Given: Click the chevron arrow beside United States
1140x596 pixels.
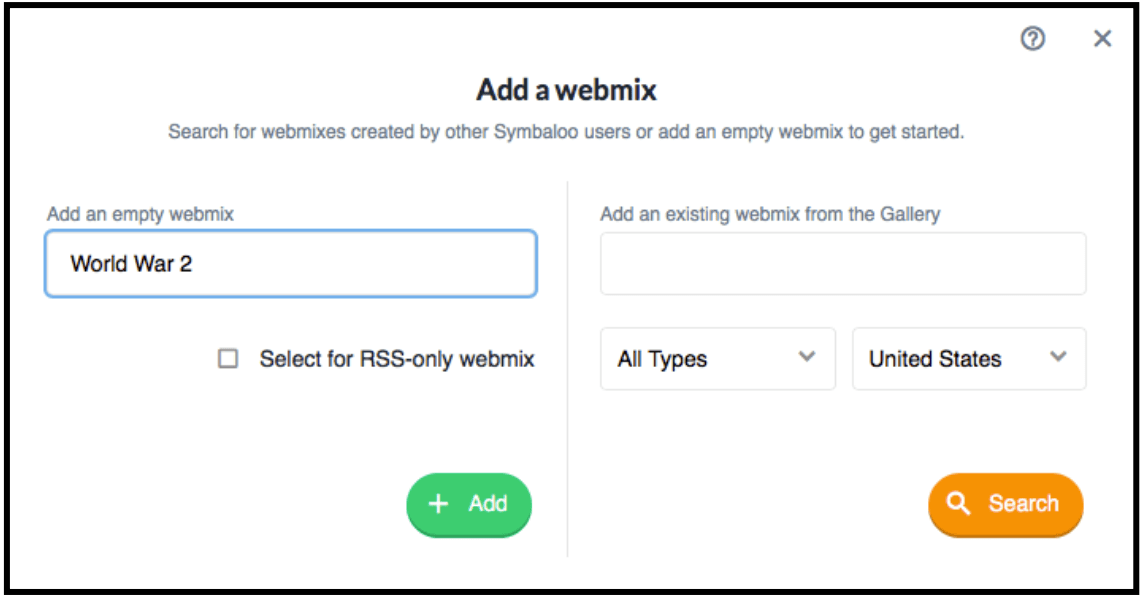Looking at the screenshot, I should click(x=1058, y=358).
